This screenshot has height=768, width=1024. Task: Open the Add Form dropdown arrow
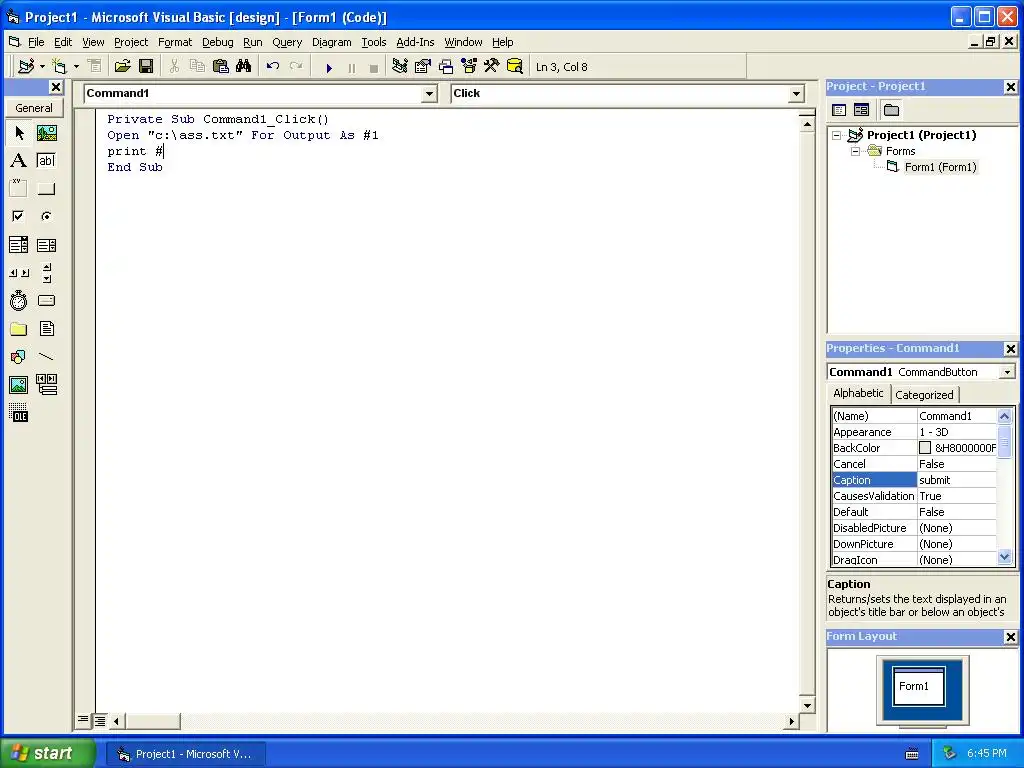tap(76, 67)
